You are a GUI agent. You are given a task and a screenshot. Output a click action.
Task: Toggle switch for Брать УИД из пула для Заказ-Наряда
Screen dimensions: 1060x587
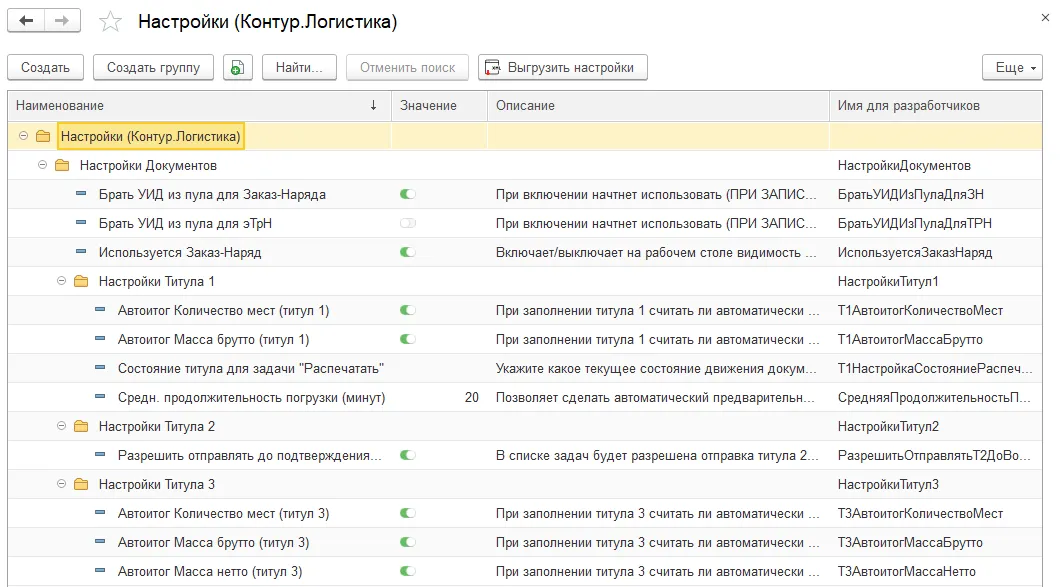[x=408, y=194]
